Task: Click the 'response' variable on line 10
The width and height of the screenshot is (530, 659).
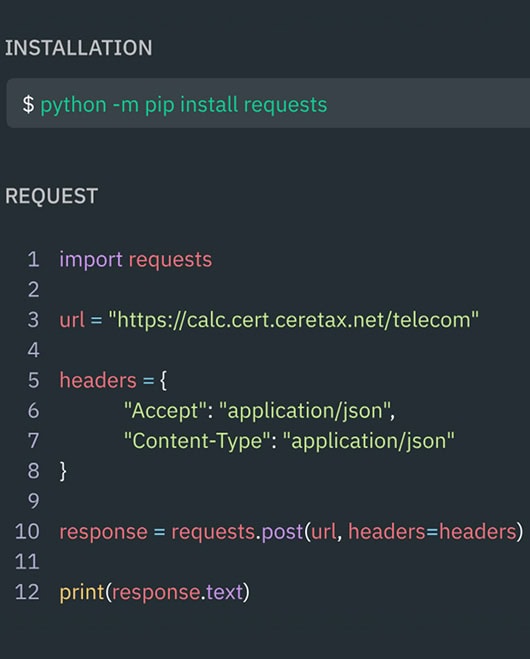Action: 103,532
